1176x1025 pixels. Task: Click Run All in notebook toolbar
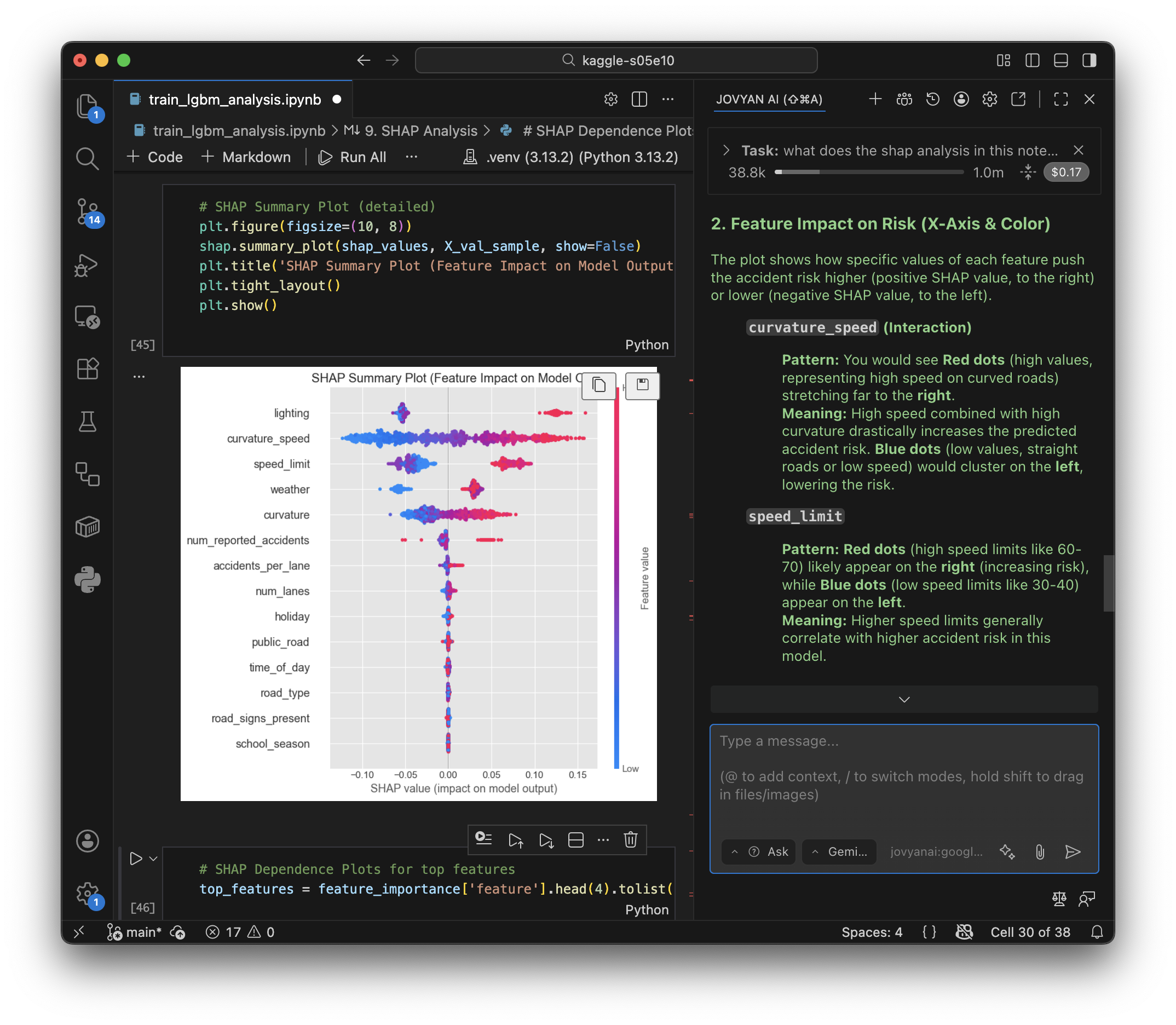pos(353,157)
